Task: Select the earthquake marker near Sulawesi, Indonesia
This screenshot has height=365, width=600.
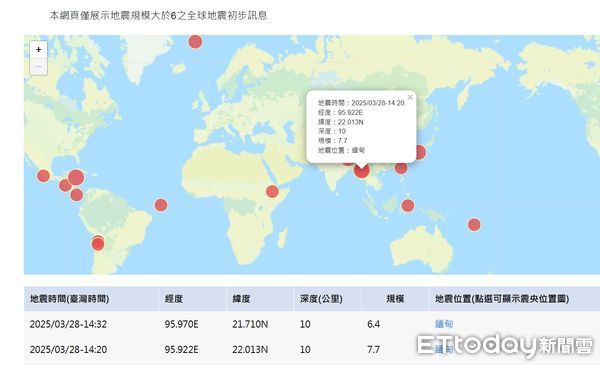Action: point(408,205)
